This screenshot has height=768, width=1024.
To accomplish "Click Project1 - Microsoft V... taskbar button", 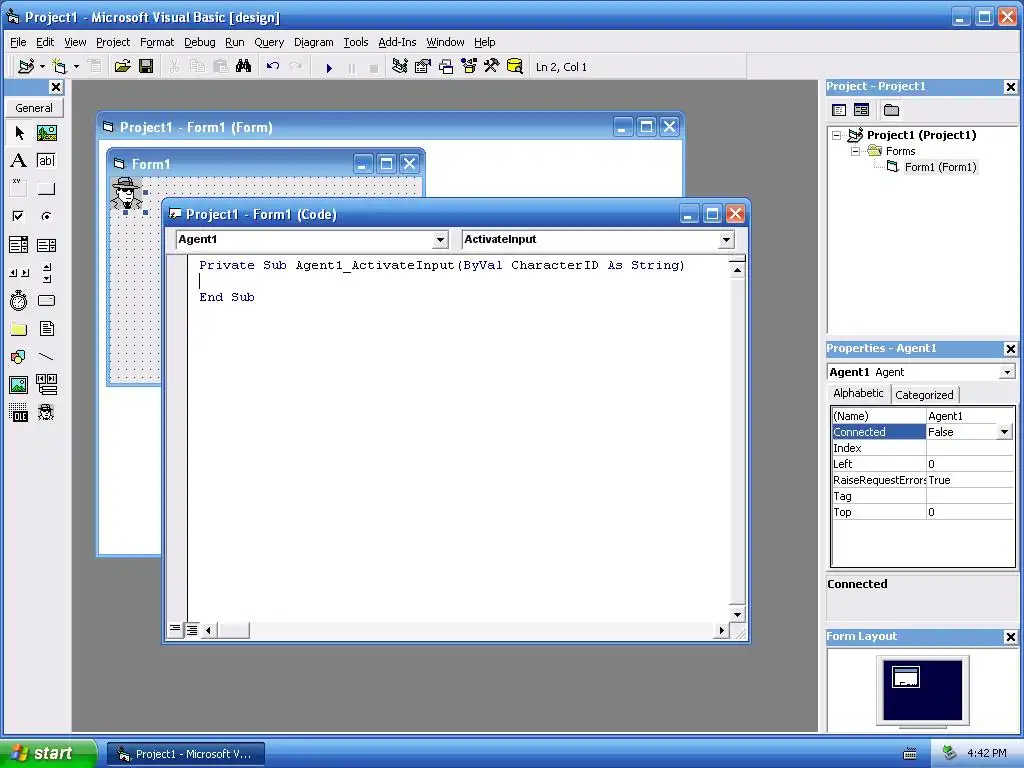I will (185, 754).
